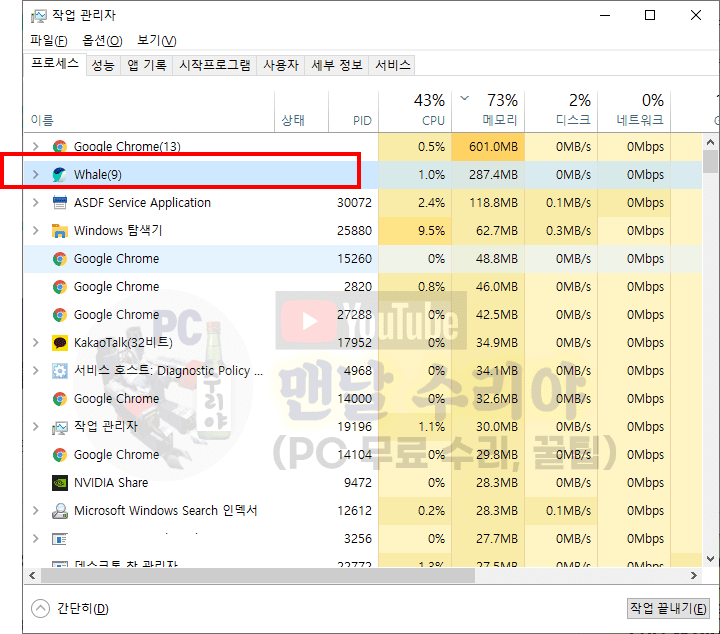Expand the Whale(9) process group
This screenshot has width=720, height=634.
[36, 174]
